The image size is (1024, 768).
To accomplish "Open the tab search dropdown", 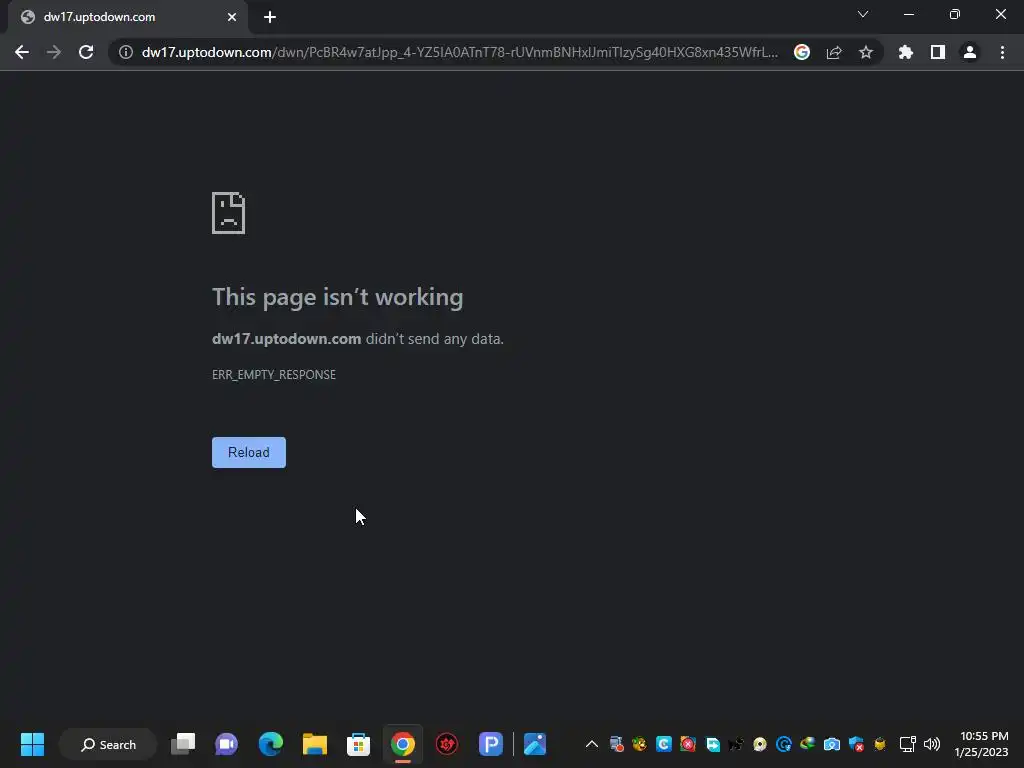I will pos(863,14).
